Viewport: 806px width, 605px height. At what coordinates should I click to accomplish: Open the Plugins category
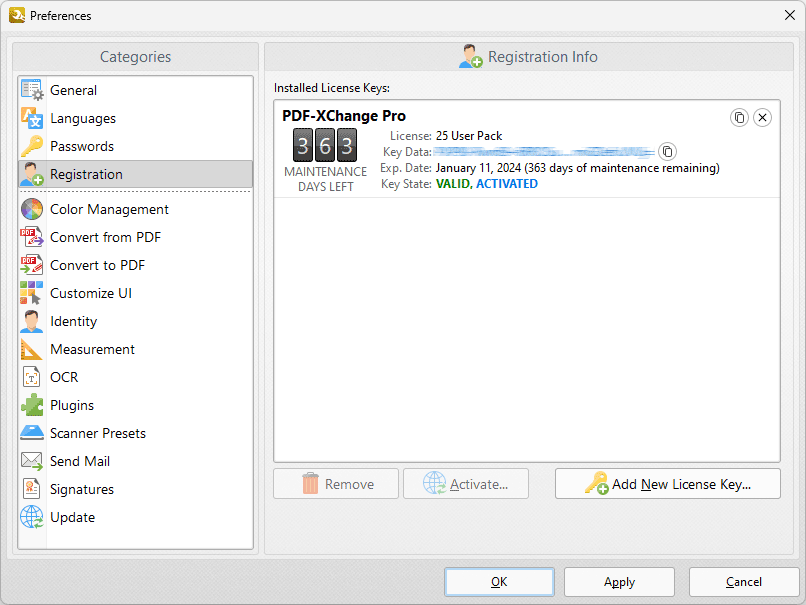[x=136, y=405]
